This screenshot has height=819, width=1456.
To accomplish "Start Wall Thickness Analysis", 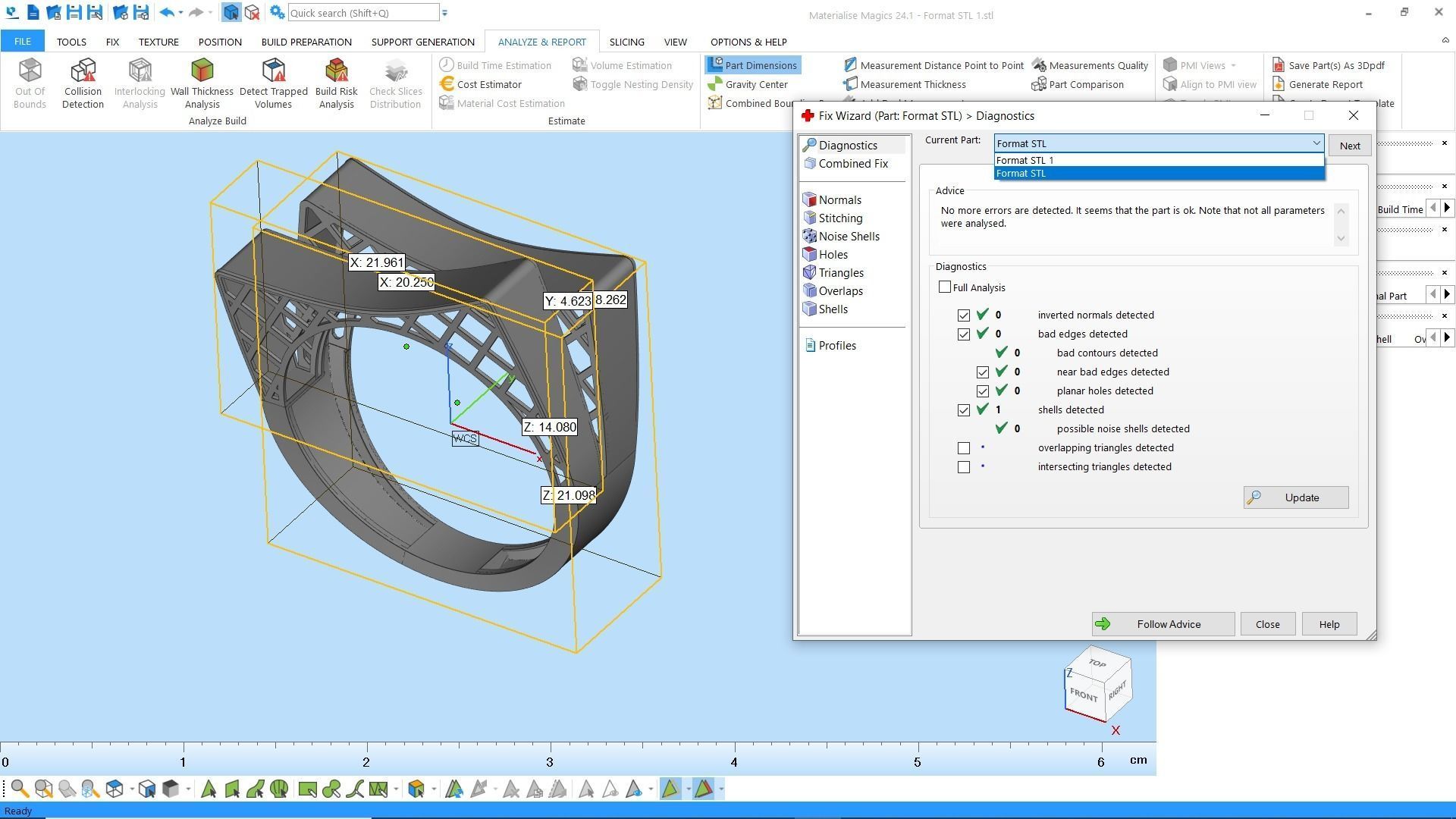I will [202, 84].
